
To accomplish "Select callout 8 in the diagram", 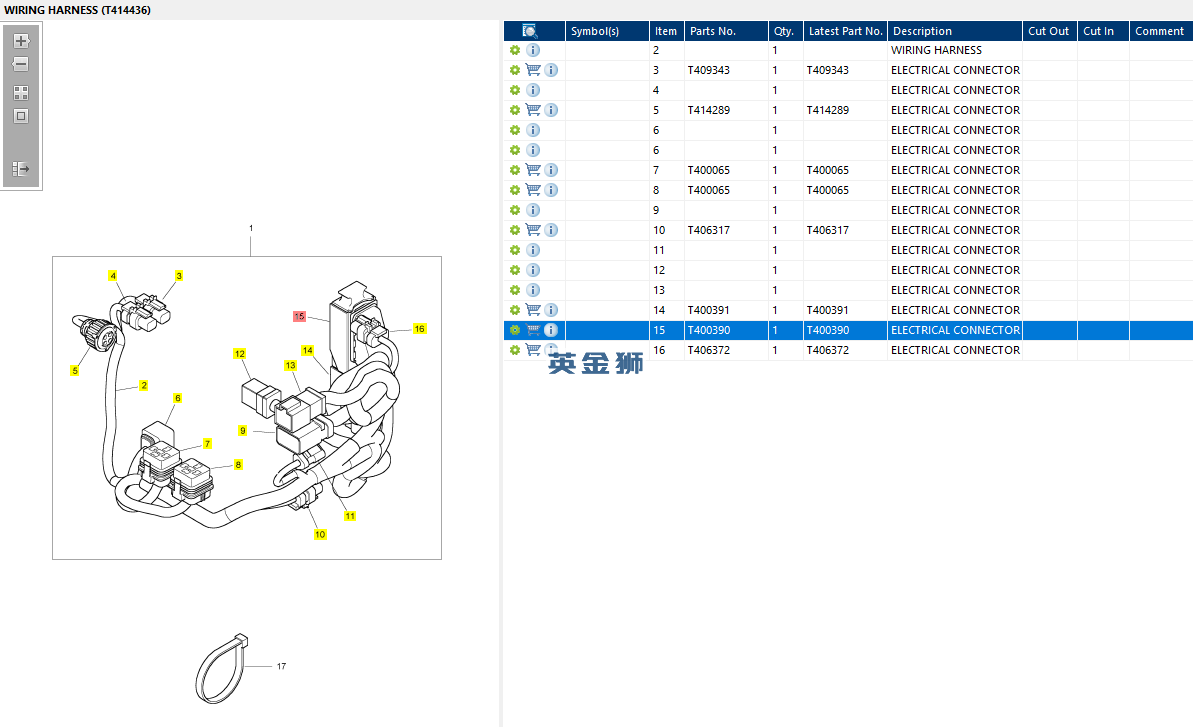I will tap(238, 465).
